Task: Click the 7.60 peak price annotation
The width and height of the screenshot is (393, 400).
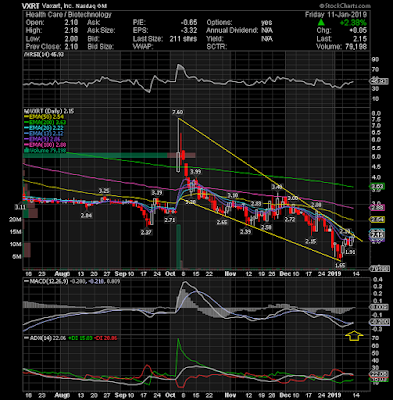Action: [x=178, y=112]
